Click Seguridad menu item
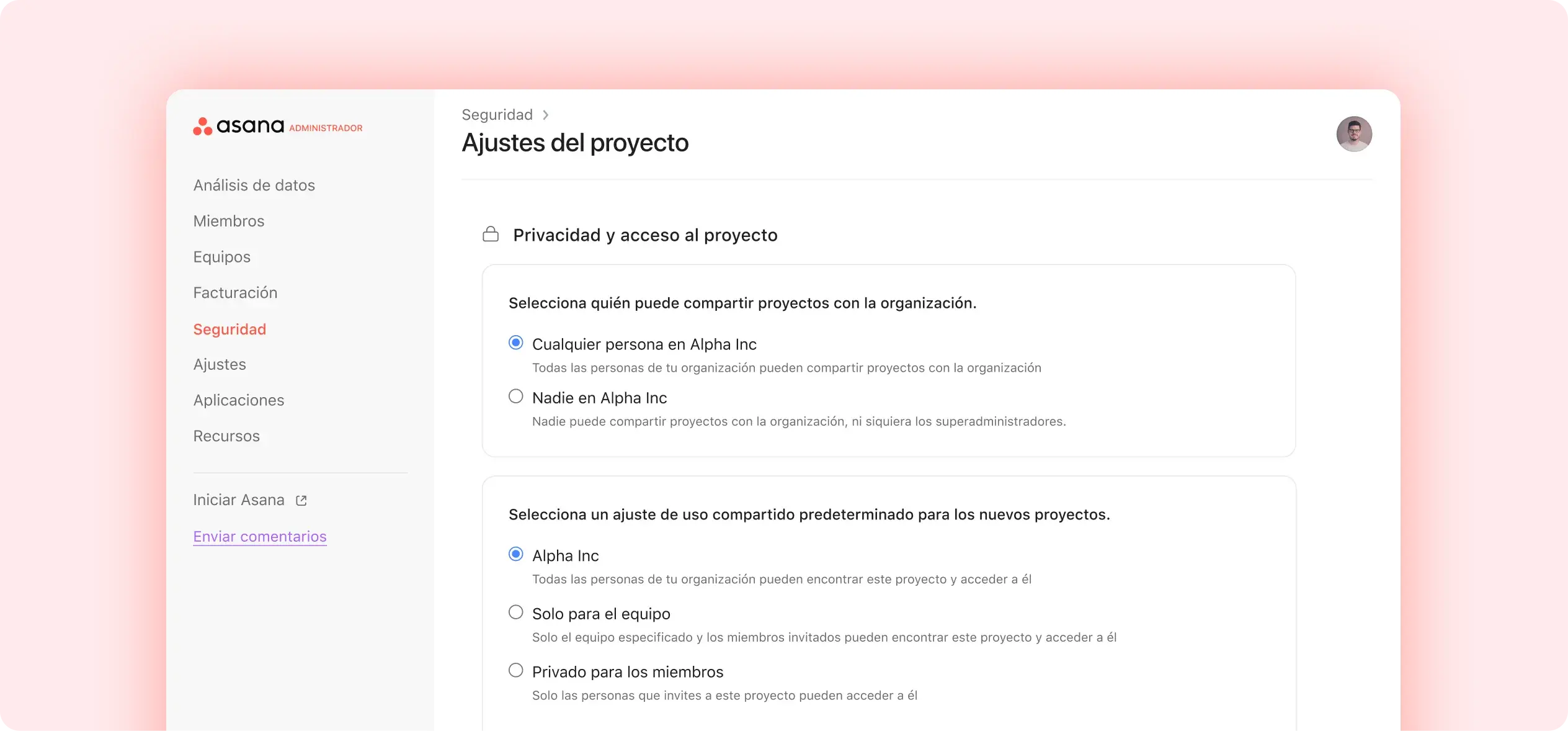Screen dimensions: 1568x731 pyautogui.click(x=229, y=328)
